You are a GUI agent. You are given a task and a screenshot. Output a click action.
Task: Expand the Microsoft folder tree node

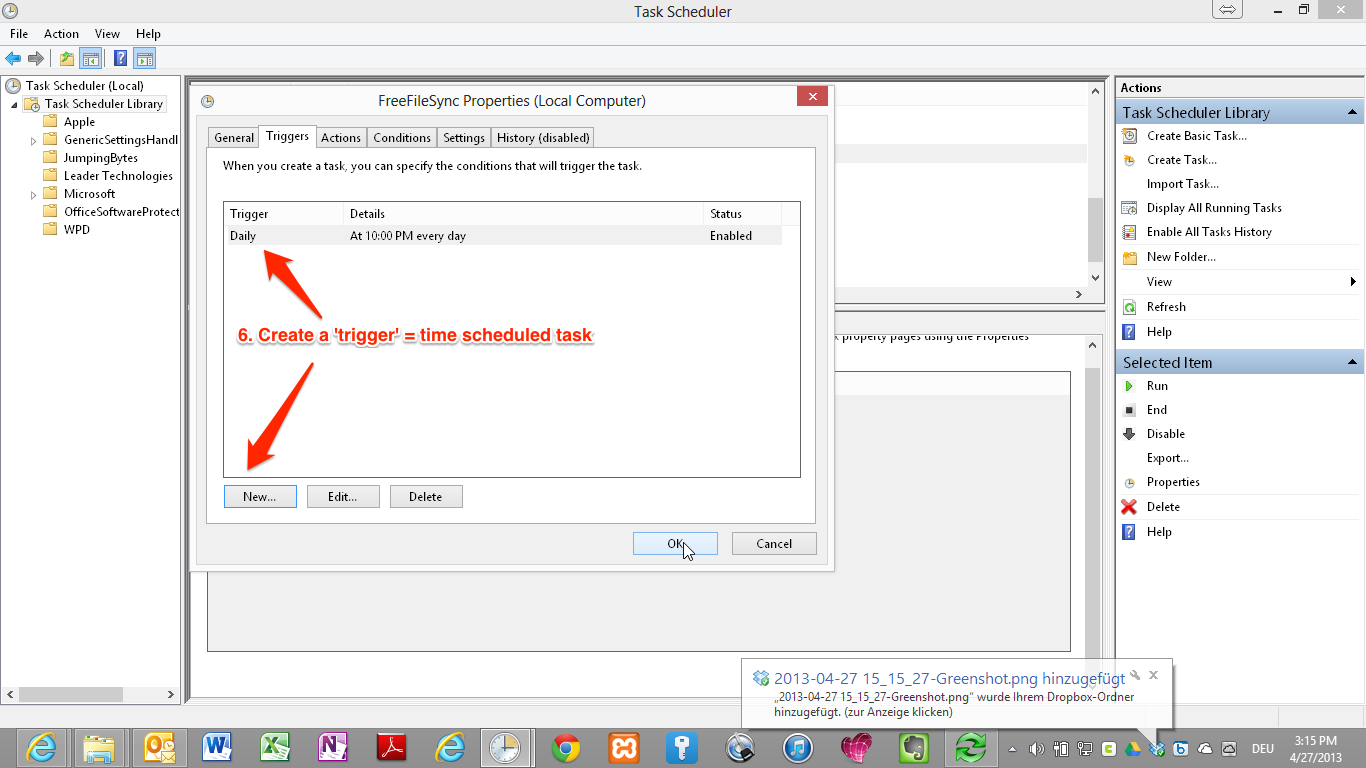[34, 194]
